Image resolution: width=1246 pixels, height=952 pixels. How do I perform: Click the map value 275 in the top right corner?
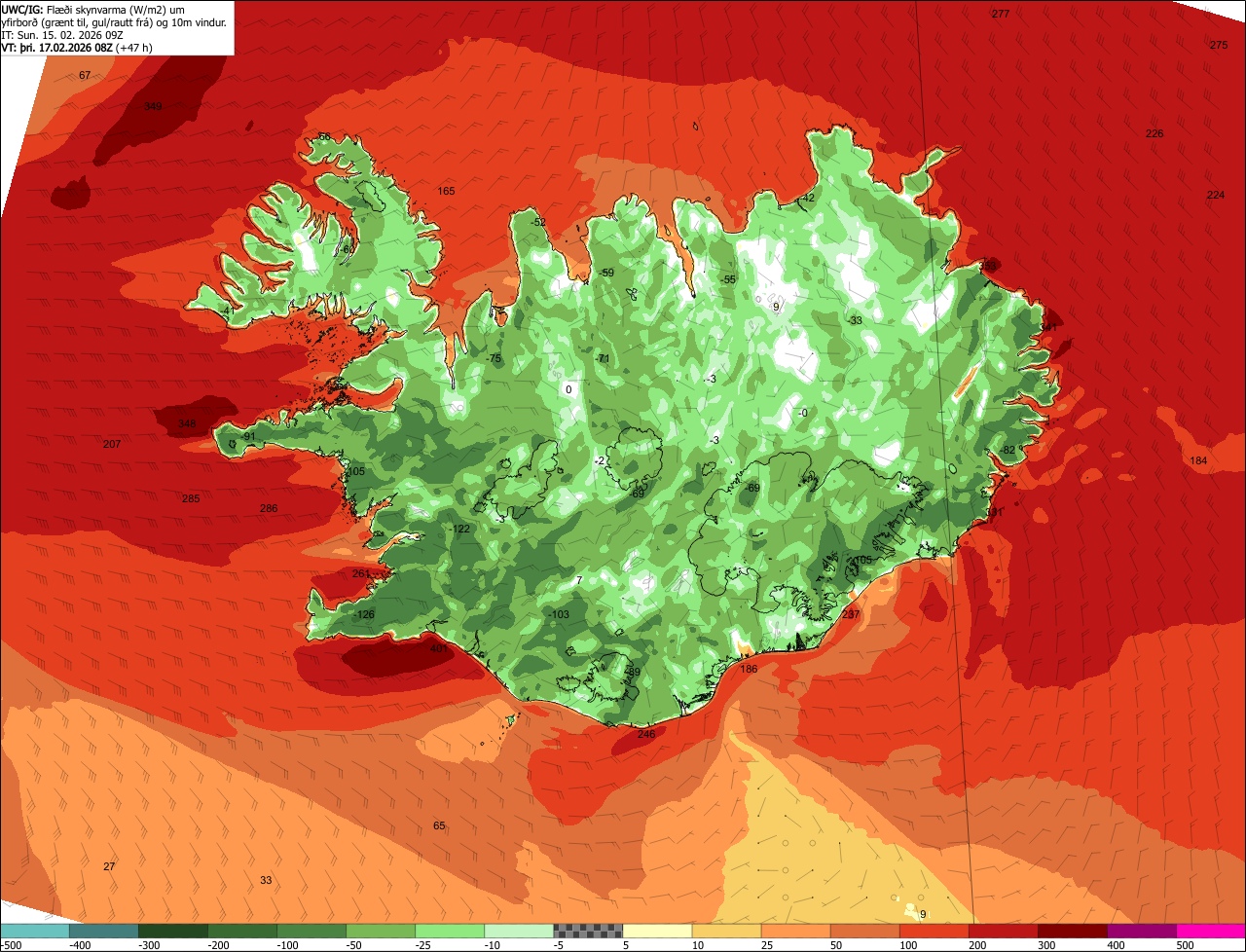coord(1219,46)
